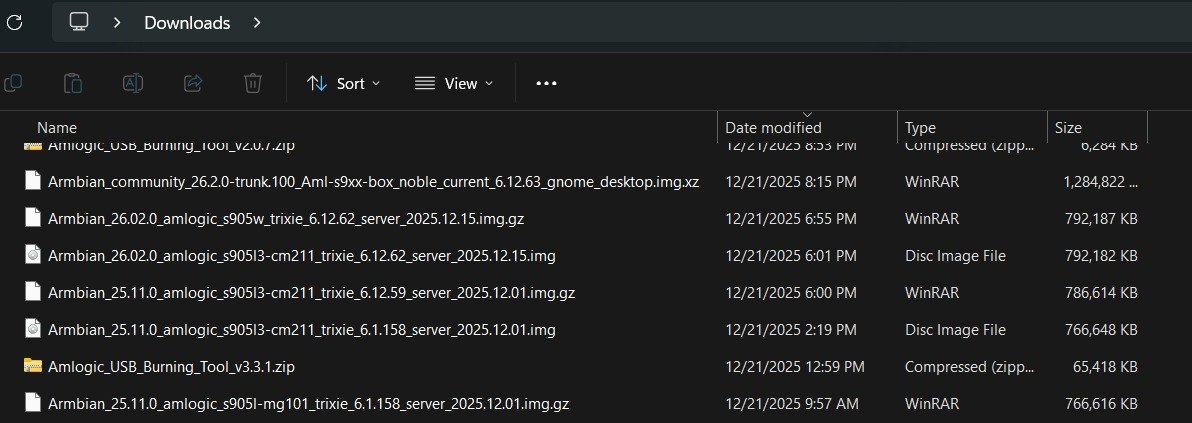Click the Share icon in toolbar
The height and width of the screenshot is (423, 1192).
pos(193,83)
